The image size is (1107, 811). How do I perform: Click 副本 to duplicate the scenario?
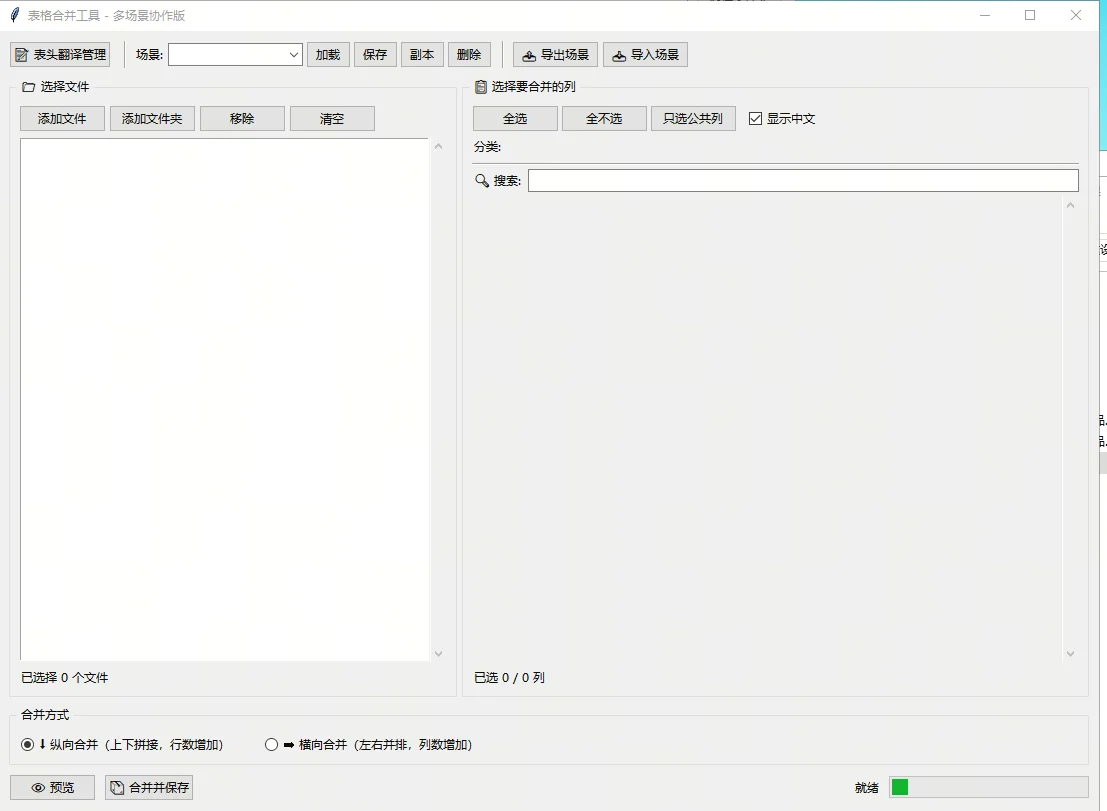click(422, 54)
